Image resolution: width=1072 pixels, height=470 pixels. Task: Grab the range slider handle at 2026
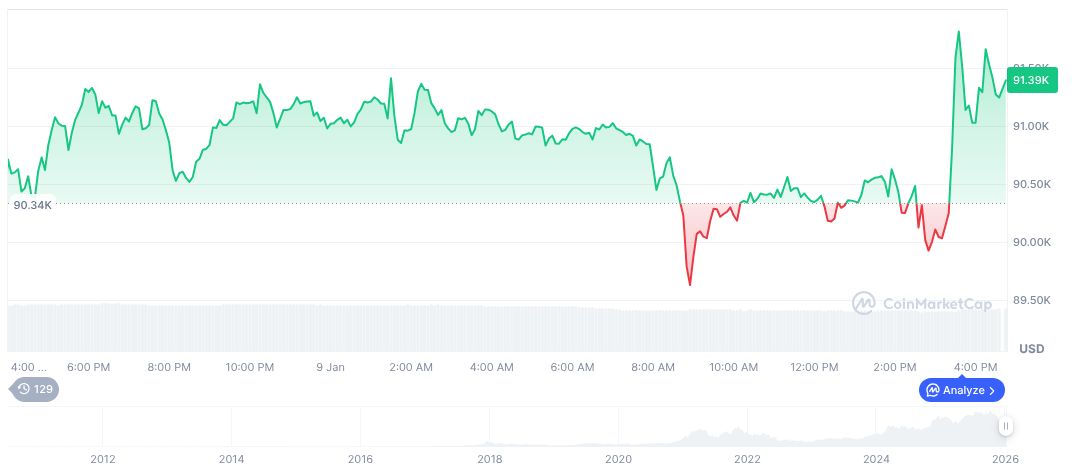tap(1005, 427)
